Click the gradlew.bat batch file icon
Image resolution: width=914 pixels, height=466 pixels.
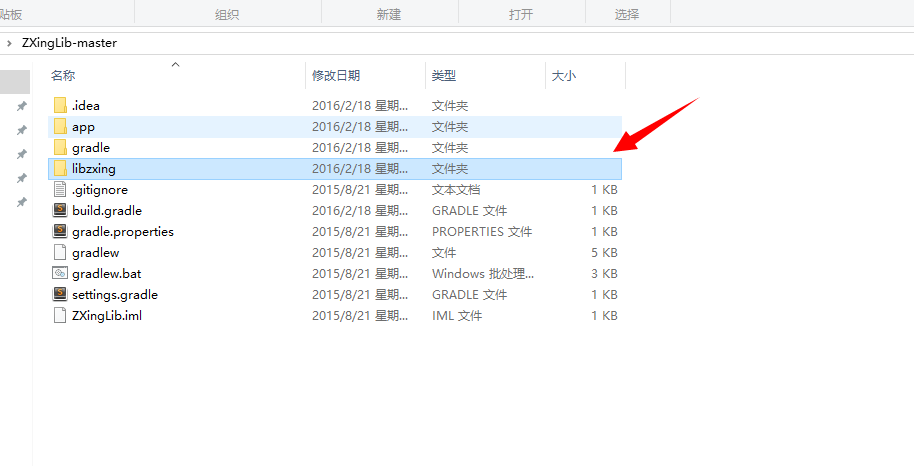(x=60, y=274)
